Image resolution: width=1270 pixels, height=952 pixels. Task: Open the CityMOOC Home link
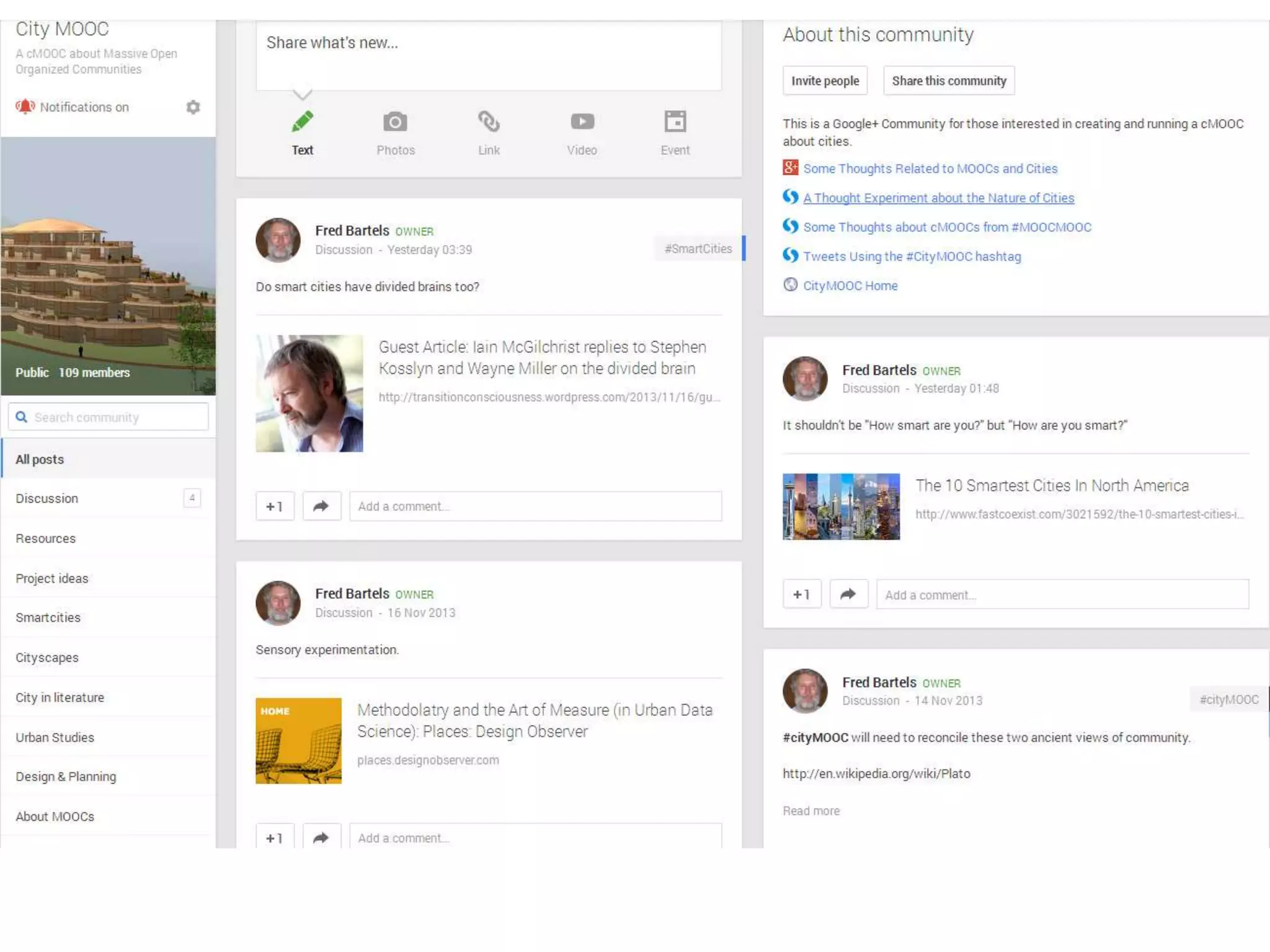coord(850,286)
